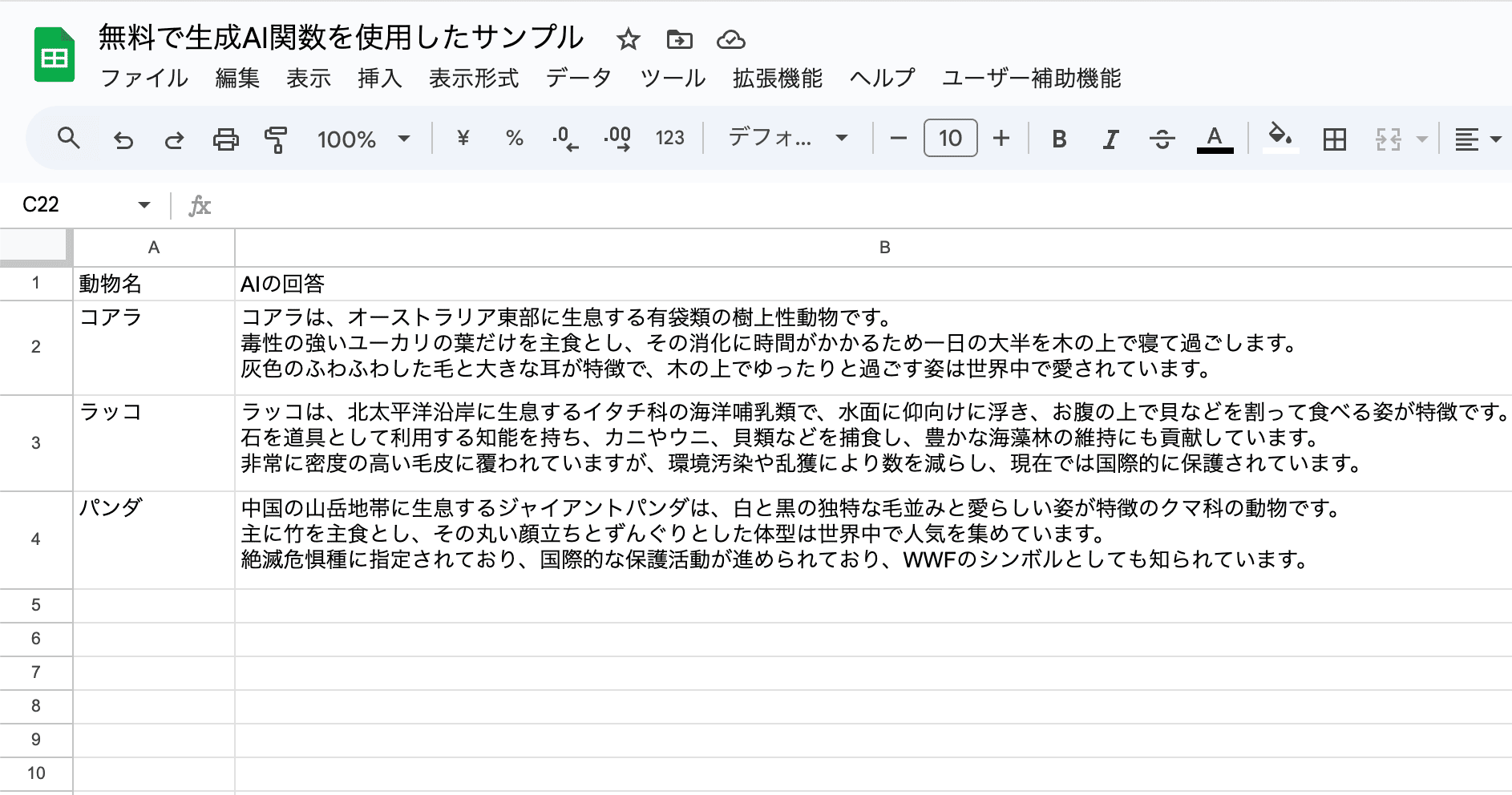Open the search icon in toolbar
Image resolution: width=1512 pixels, height=795 pixels.
pyautogui.click(x=69, y=138)
